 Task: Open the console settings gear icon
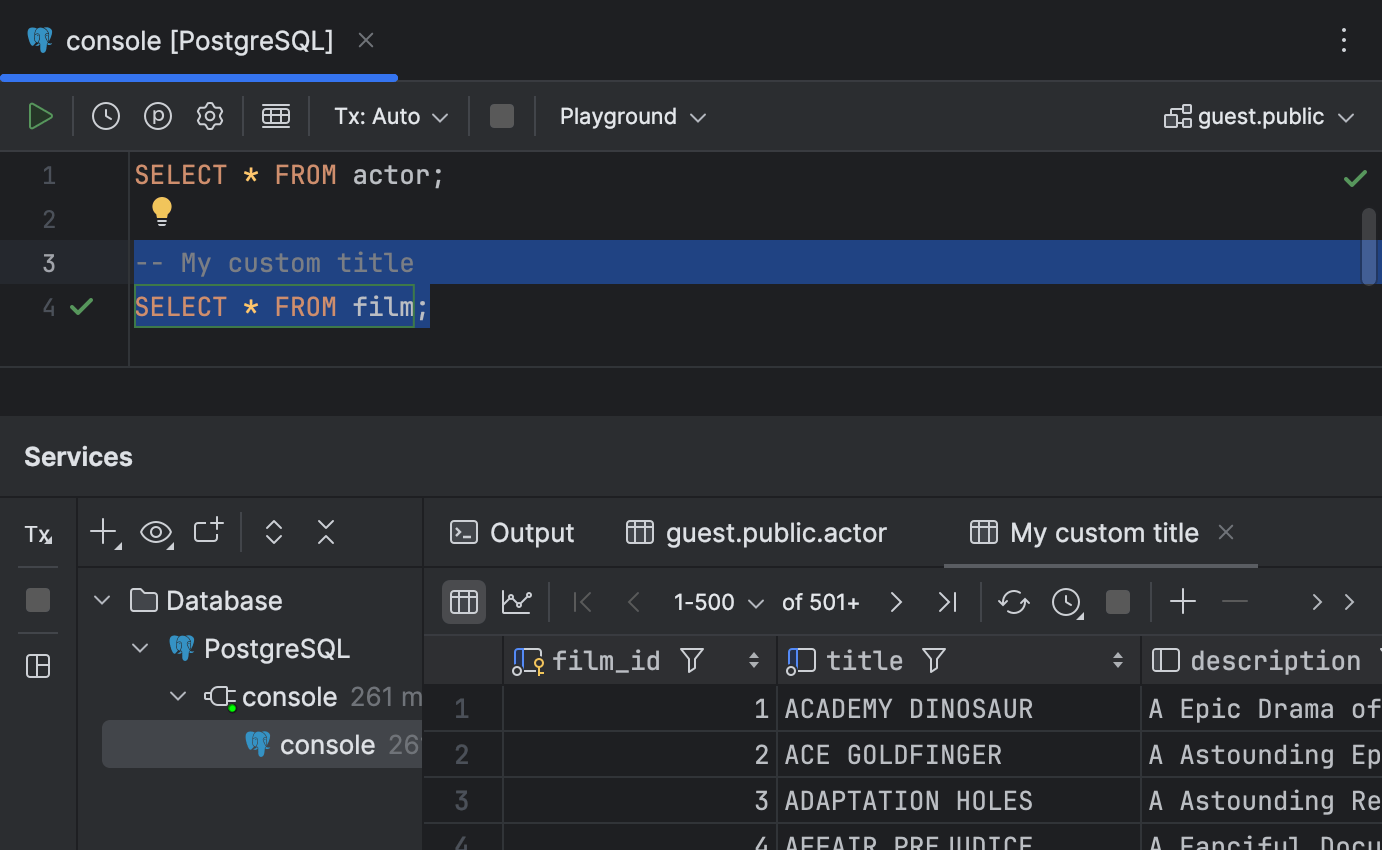pyautogui.click(x=210, y=115)
